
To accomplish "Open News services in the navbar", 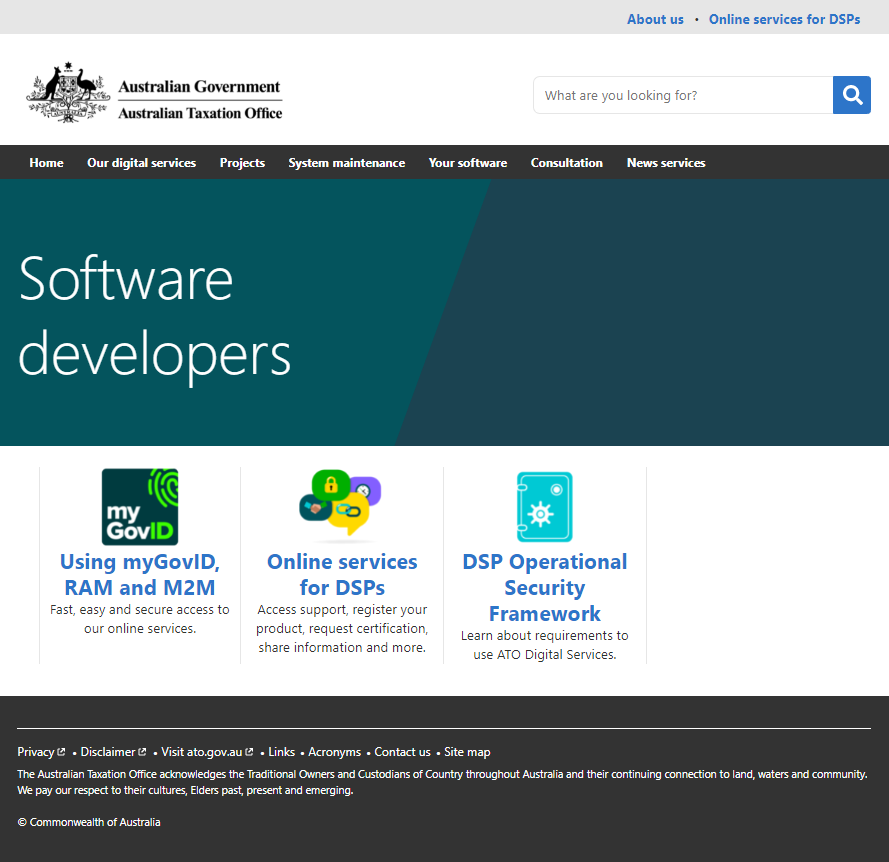I will coord(666,163).
